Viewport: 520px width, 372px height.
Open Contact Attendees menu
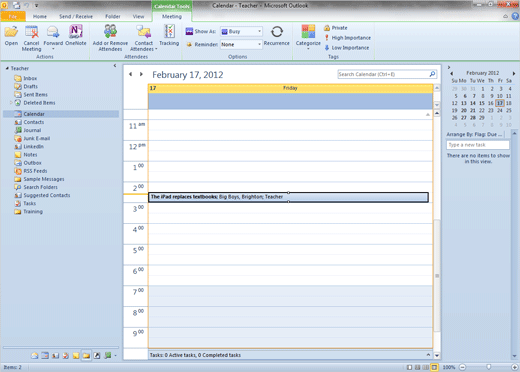pos(144,38)
